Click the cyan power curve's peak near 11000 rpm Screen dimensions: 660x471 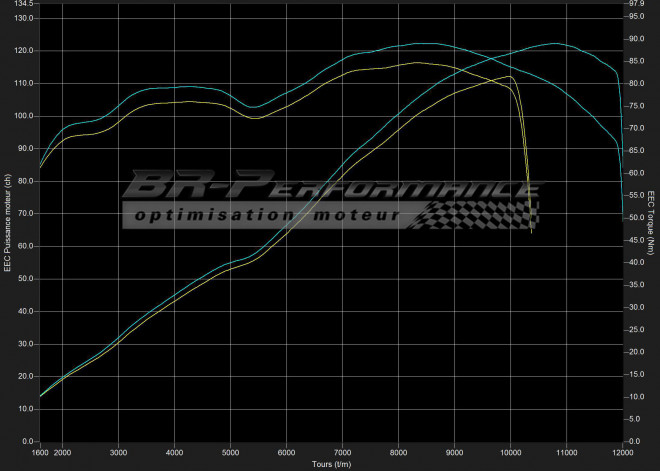[x=556, y=44]
